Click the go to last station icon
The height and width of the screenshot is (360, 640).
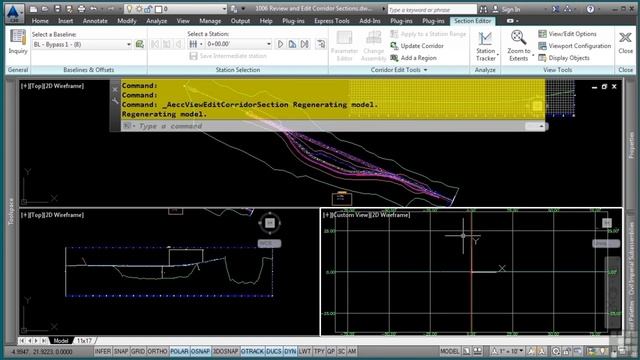(305, 44)
